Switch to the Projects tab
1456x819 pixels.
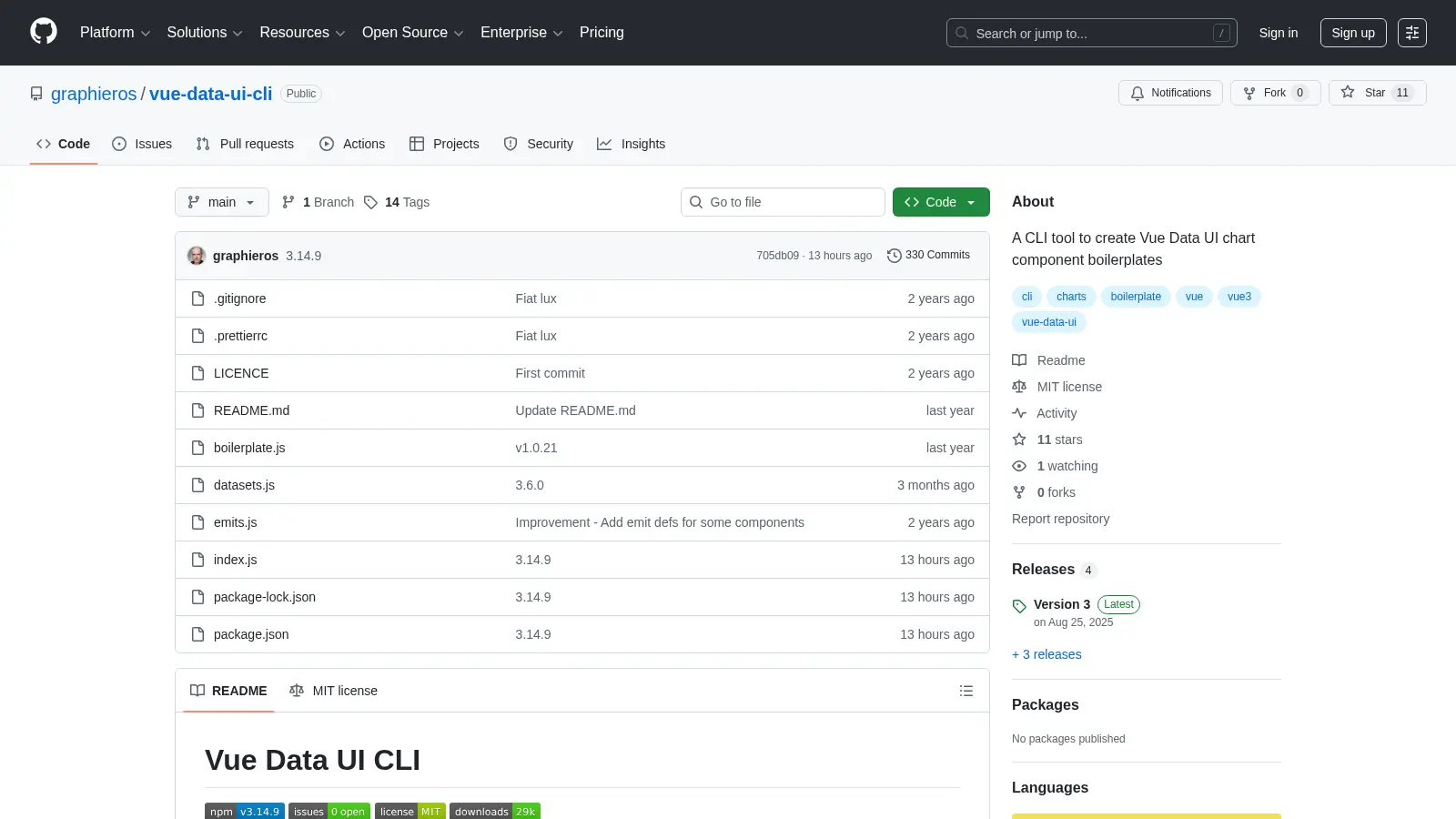(x=444, y=144)
